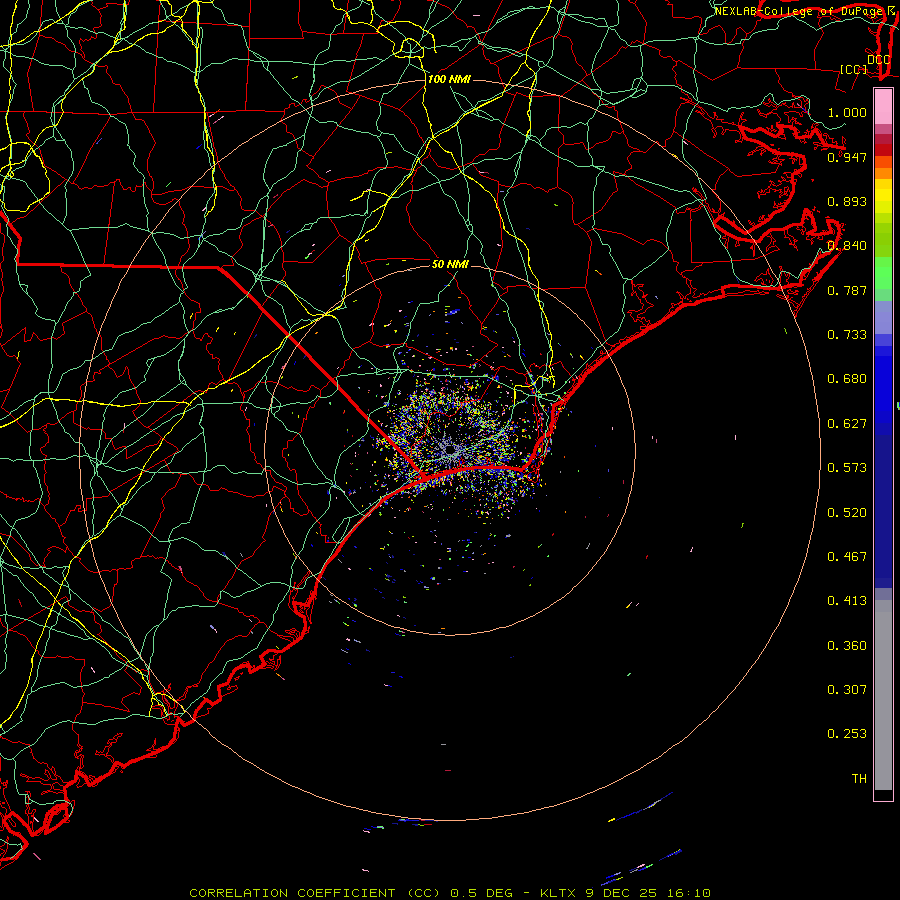Click the 100 NMI range ring label

coord(449,79)
